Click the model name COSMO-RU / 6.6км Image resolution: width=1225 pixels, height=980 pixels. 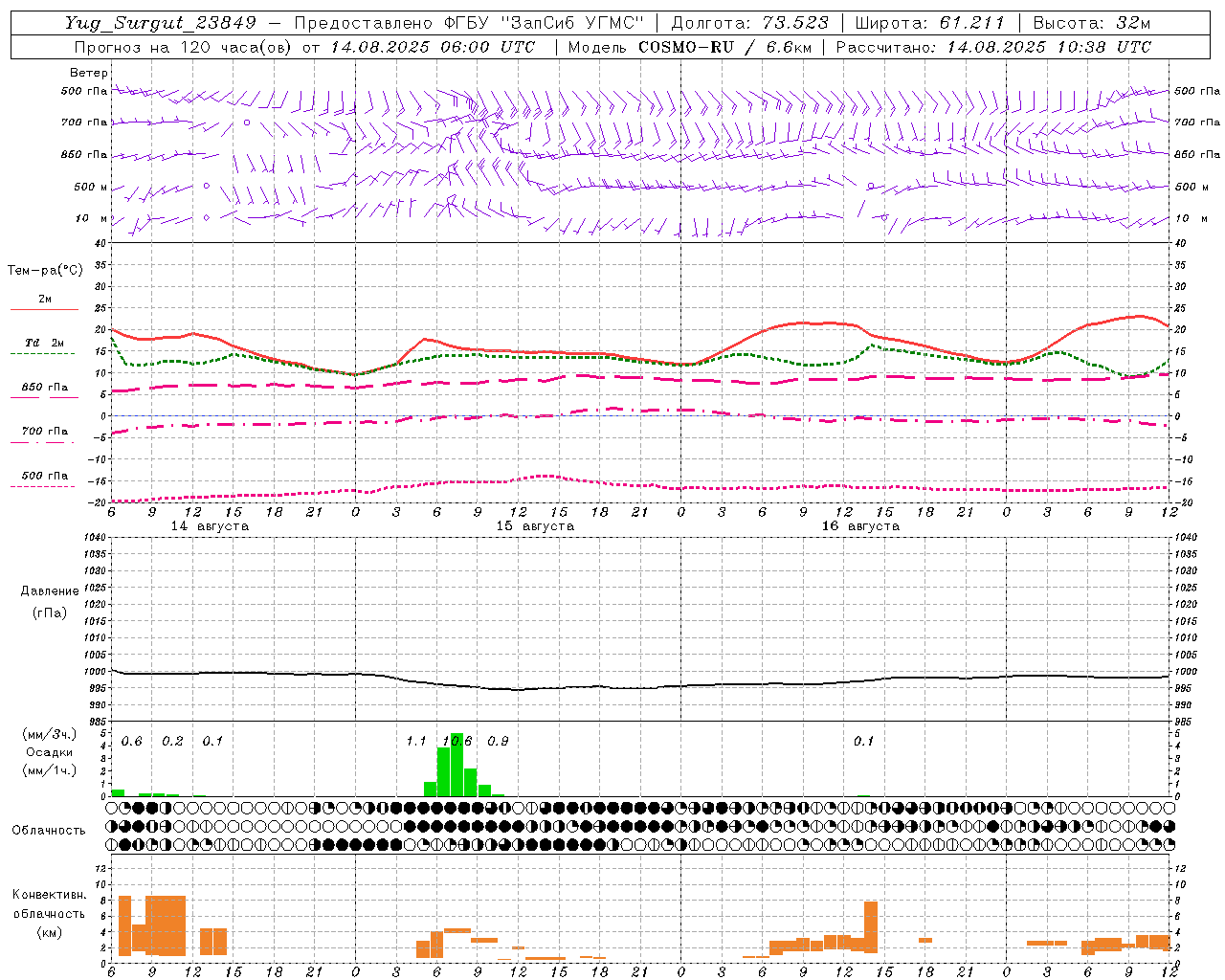[x=724, y=47]
